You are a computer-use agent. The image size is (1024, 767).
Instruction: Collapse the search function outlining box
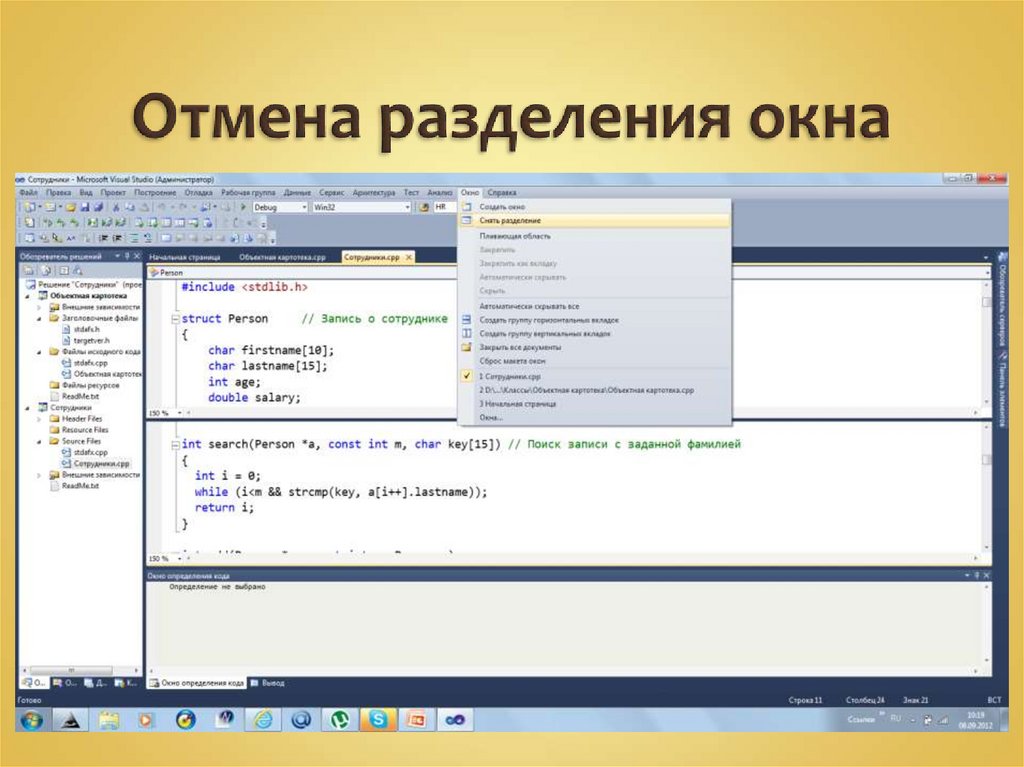(x=175, y=445)
